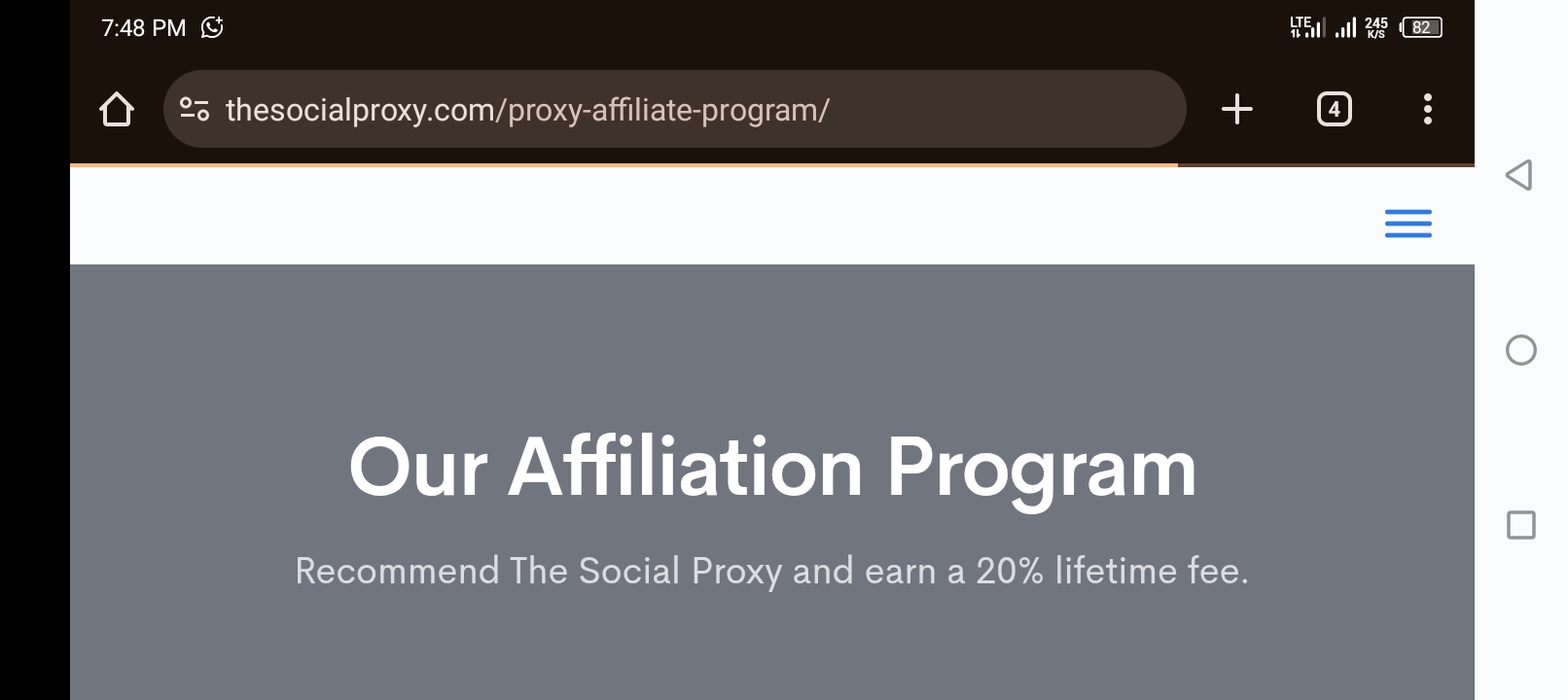
Task: Click the "Our Affiliation Program" heading
Action: [772, 468]
